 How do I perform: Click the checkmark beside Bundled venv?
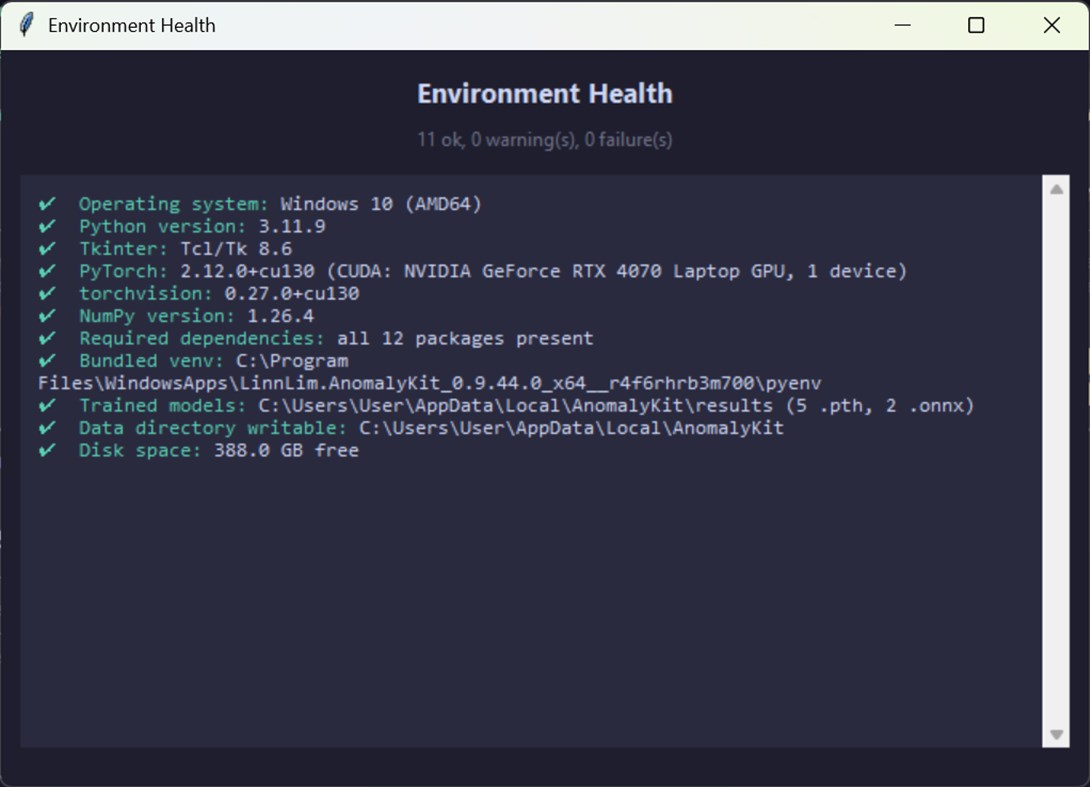[x=47, y=360]
